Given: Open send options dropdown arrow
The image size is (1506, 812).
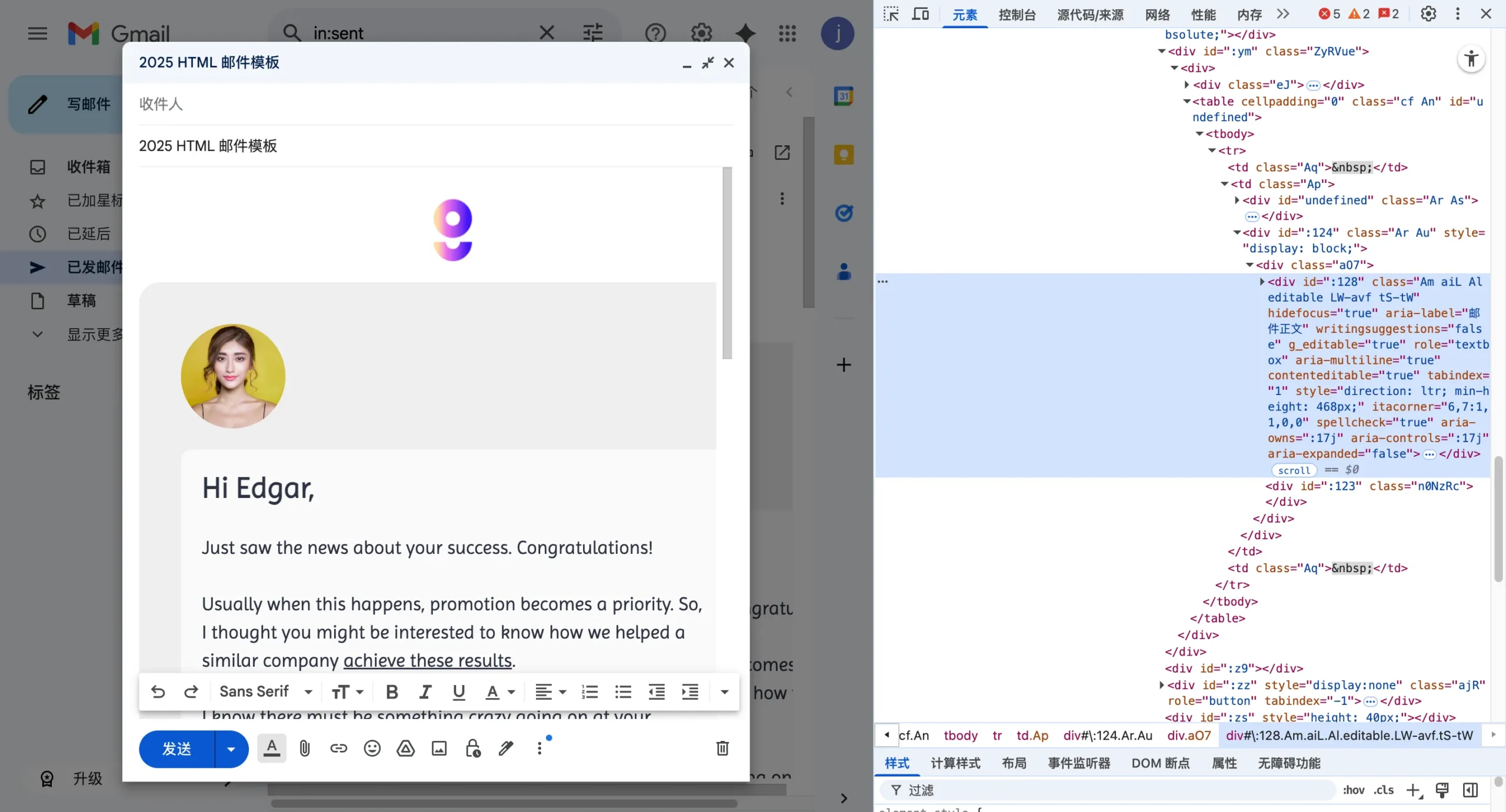Looking at the screenshot, I should tap(231, 749).
